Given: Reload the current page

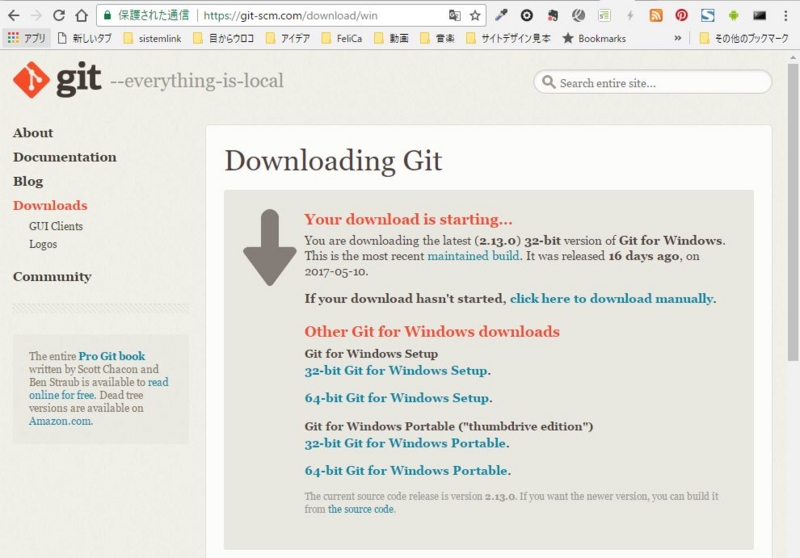Looking at the screenshot, I should point(59,15).
